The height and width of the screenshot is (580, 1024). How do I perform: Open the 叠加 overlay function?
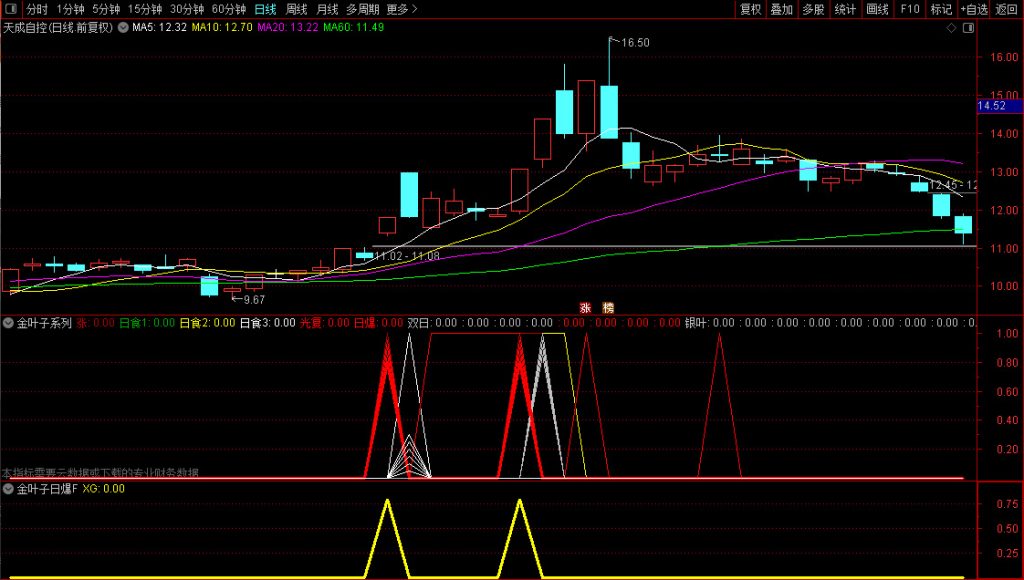(781, 9)
